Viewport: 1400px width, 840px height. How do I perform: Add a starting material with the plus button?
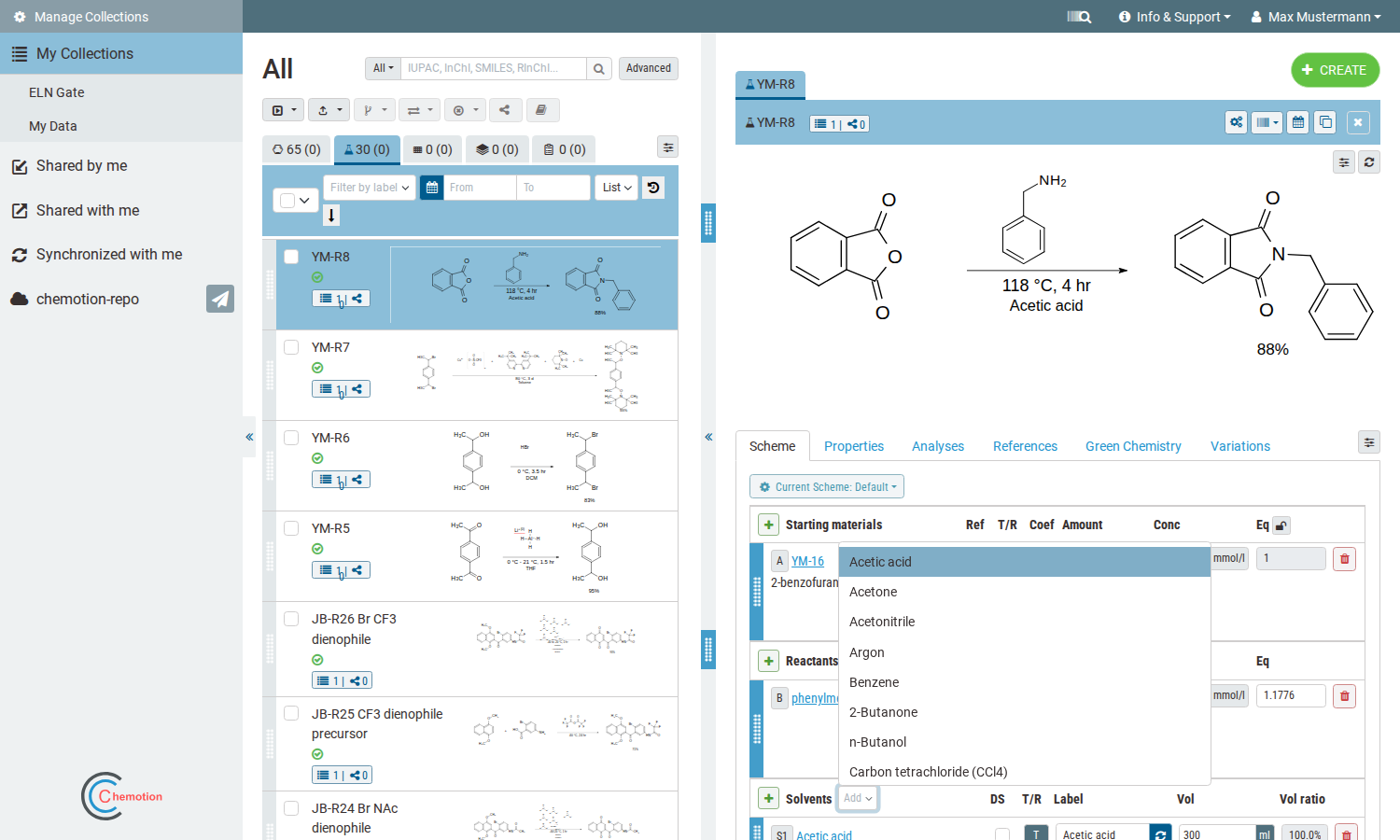[768, 525]
